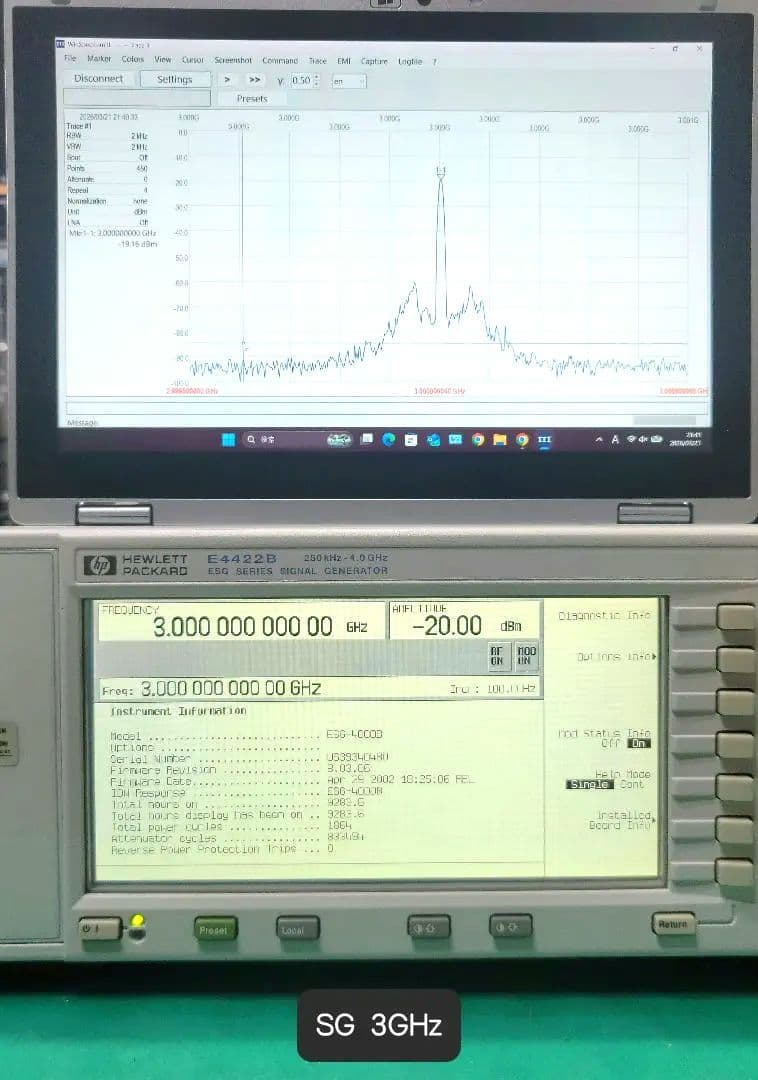Image resolution: width=758 pixels, height=1080 pixels.
Task: Click the Return key on the generator
Action: click(x=673, y=924)
